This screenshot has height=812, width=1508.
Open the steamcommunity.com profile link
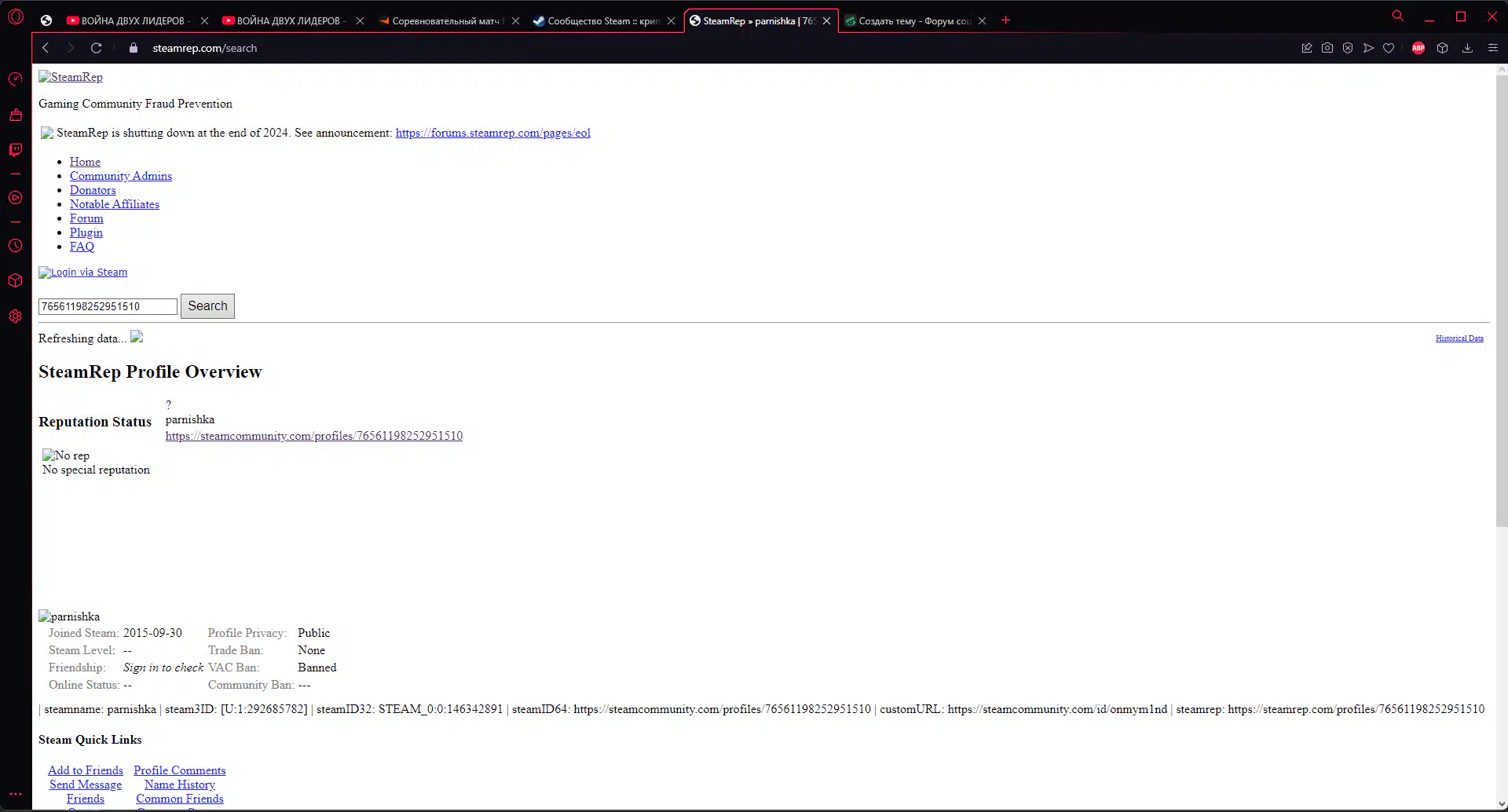point(314,436)
